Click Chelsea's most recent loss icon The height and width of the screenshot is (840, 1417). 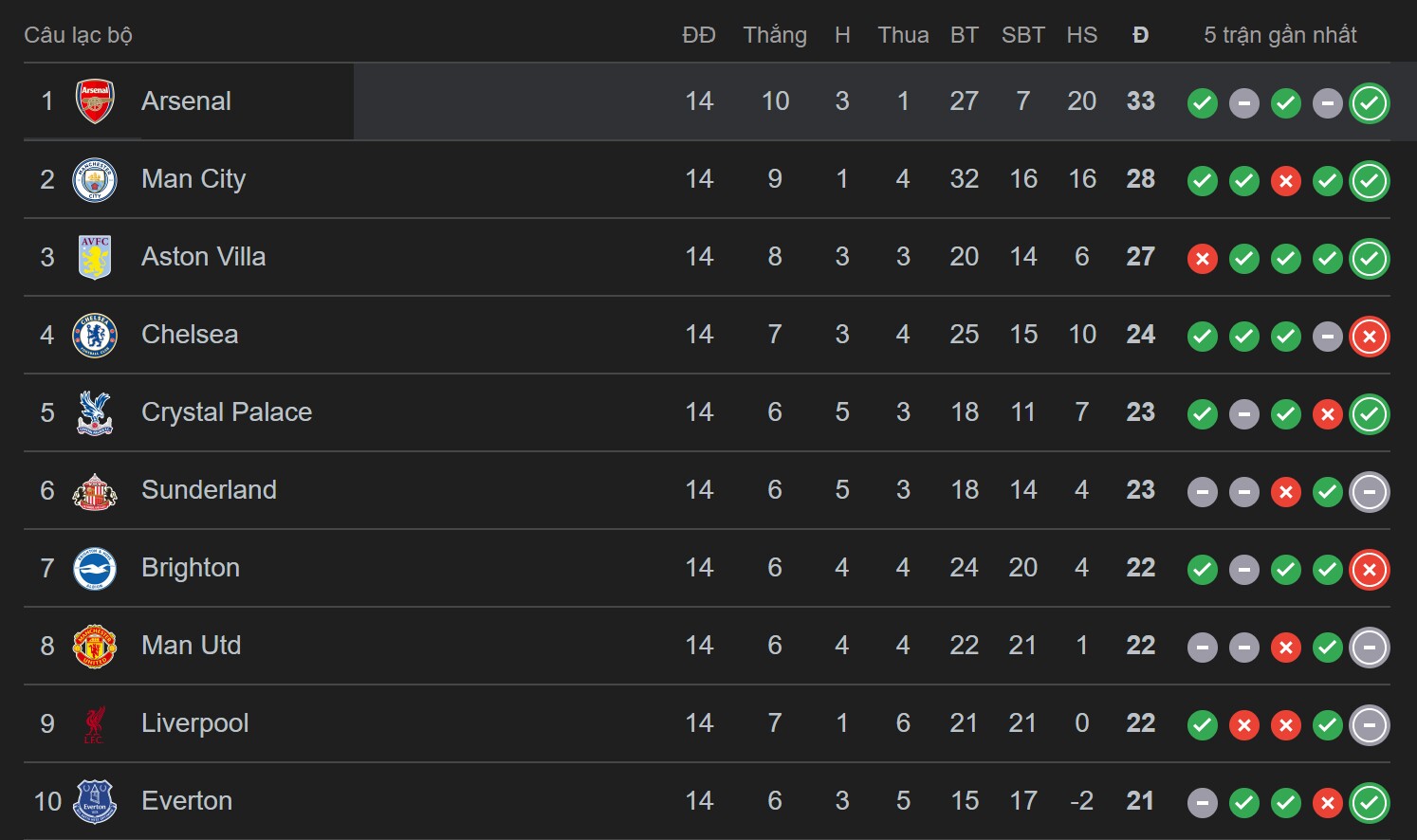(x=1369, y=336)
